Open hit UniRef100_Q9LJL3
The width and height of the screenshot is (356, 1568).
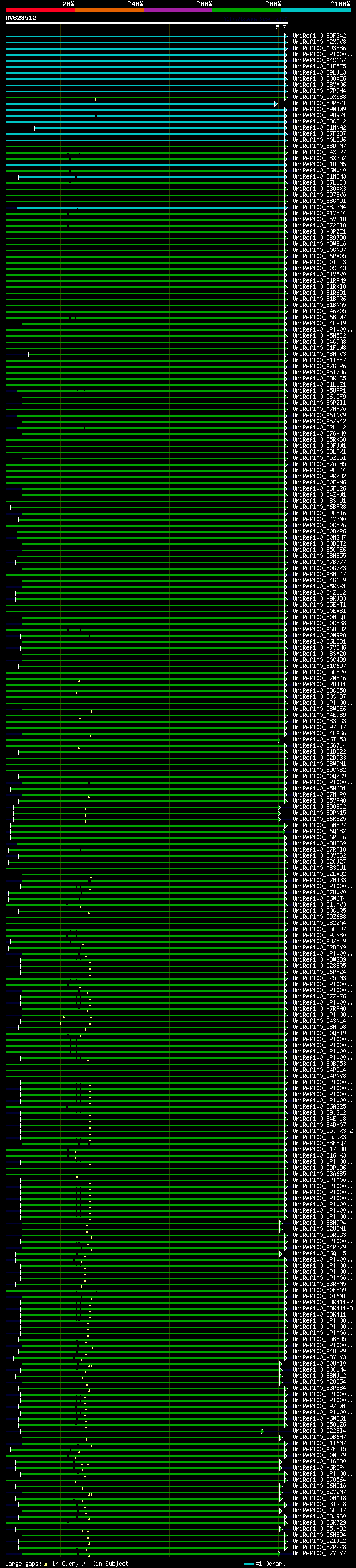click(x=319, y=72)
